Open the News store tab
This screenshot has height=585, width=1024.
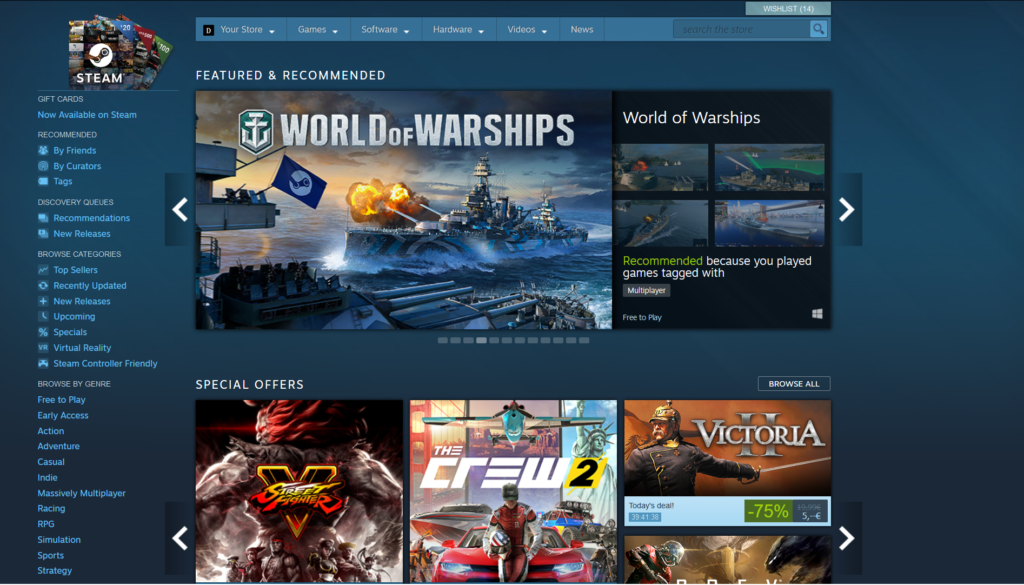pos(582,29)
